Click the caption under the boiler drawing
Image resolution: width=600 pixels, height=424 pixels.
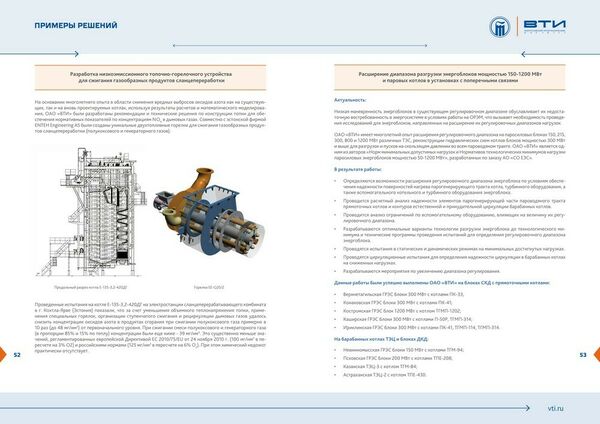pyautogui.click(x=91, y=287)
